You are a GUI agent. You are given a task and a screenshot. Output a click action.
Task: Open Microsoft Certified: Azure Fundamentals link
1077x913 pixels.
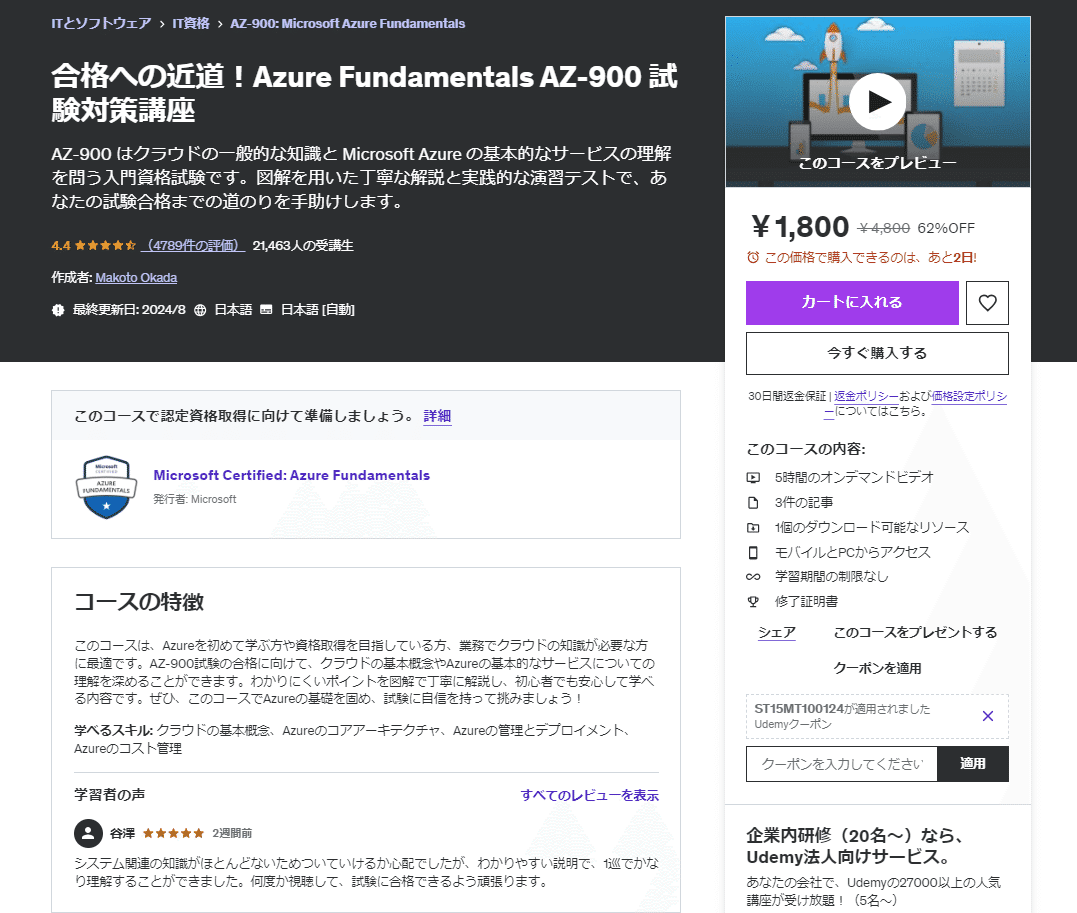291,475
